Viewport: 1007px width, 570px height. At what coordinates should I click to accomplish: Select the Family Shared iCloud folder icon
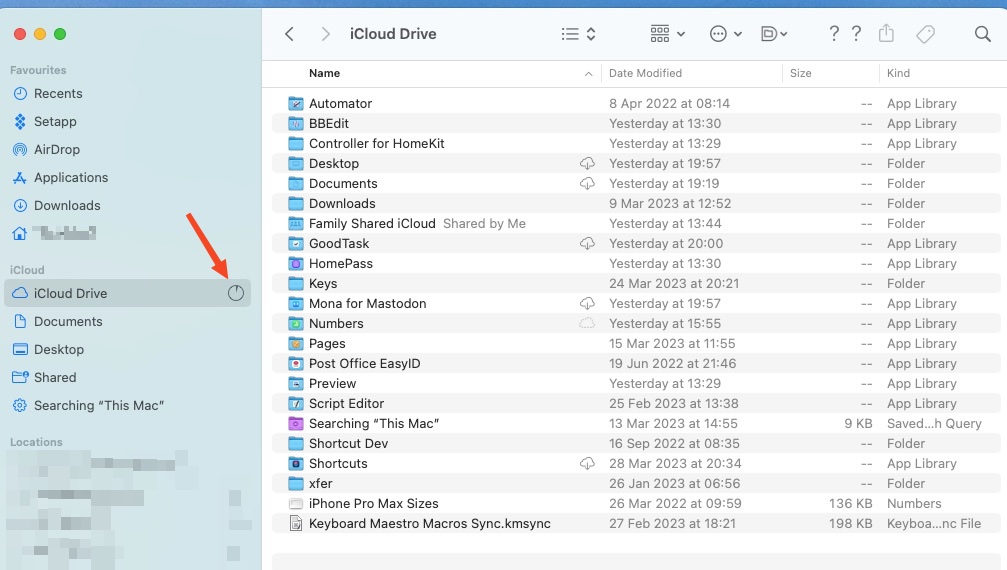[295, 223]
